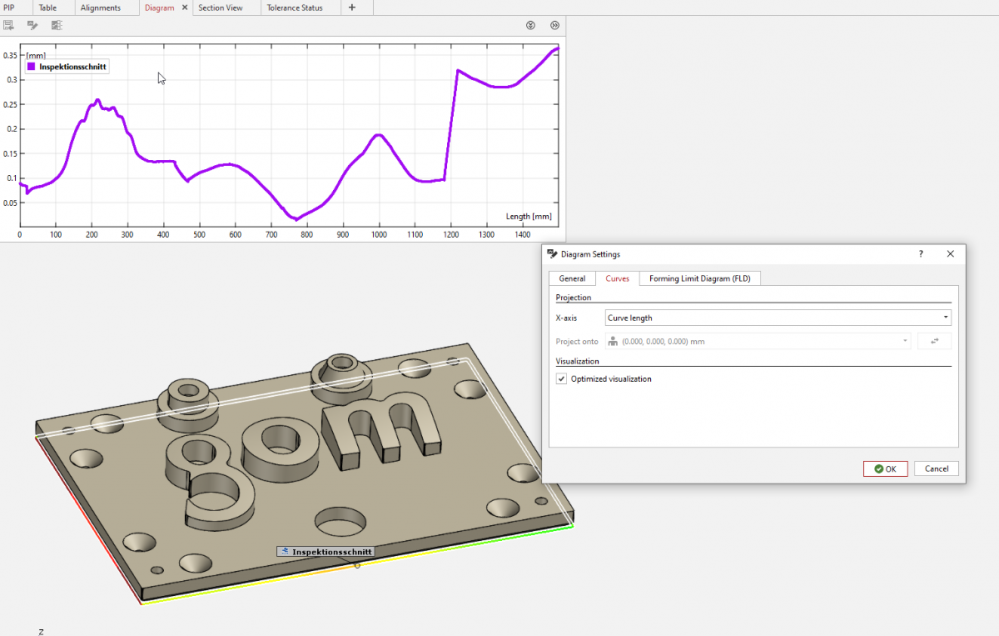Switch to the Section View tab
Screen dimensions: 999x636
point(220,8)
